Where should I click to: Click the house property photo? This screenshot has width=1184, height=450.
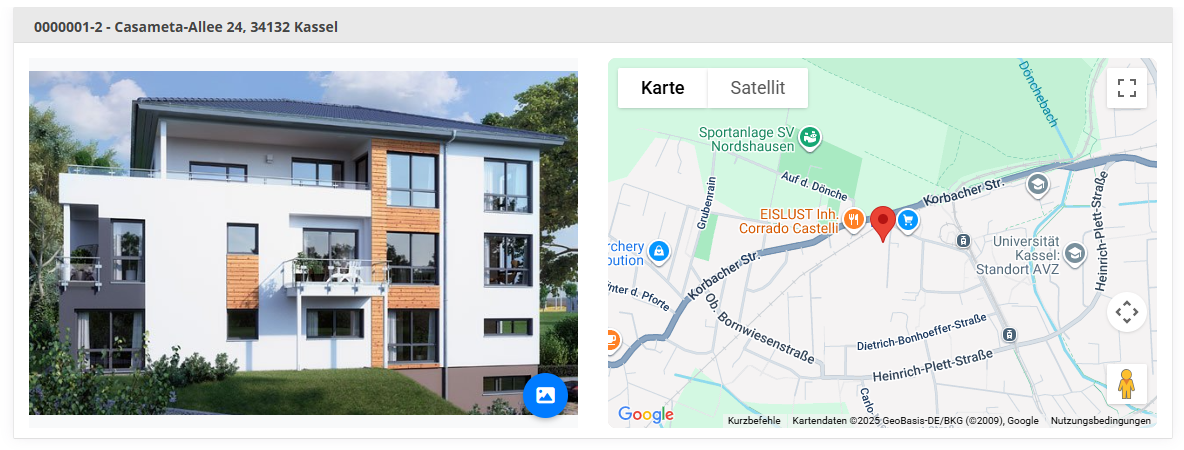[304, 243]
